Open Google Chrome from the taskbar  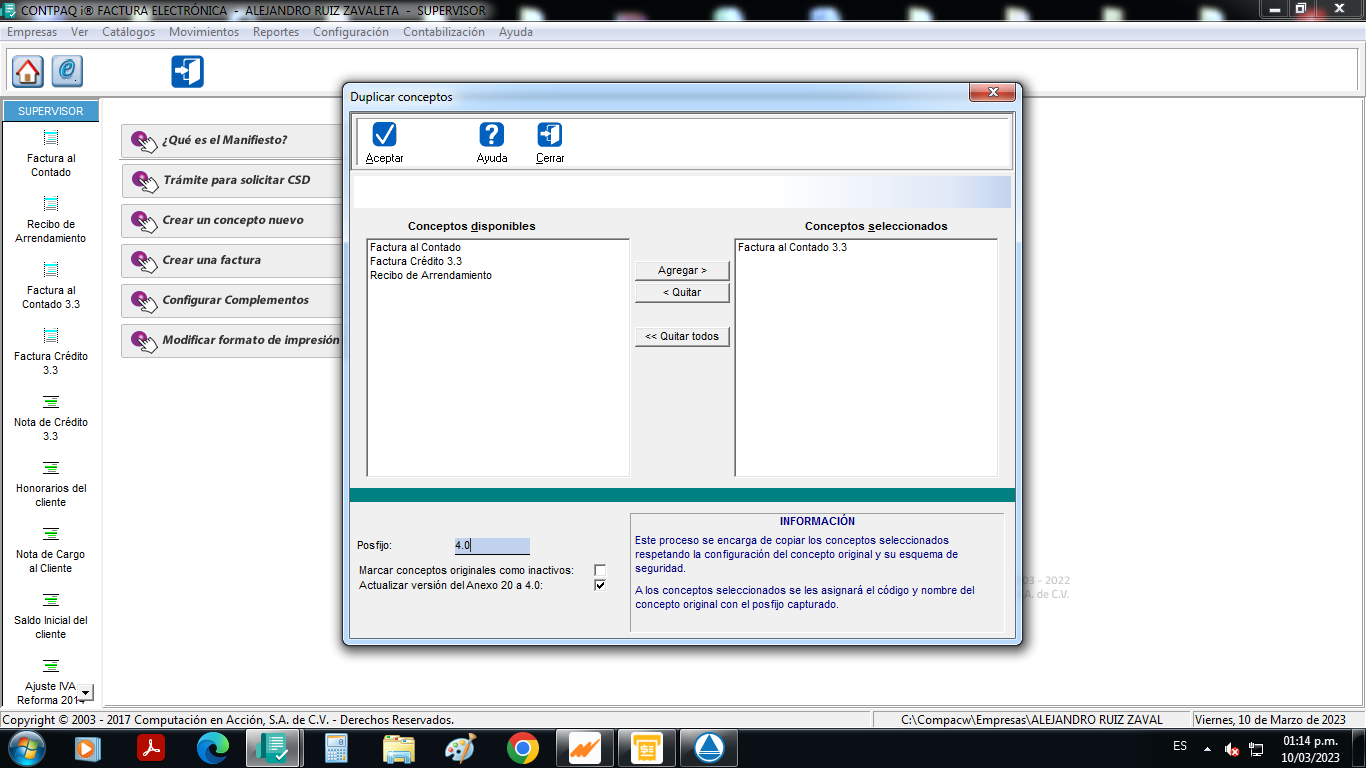tap(522, 747)
